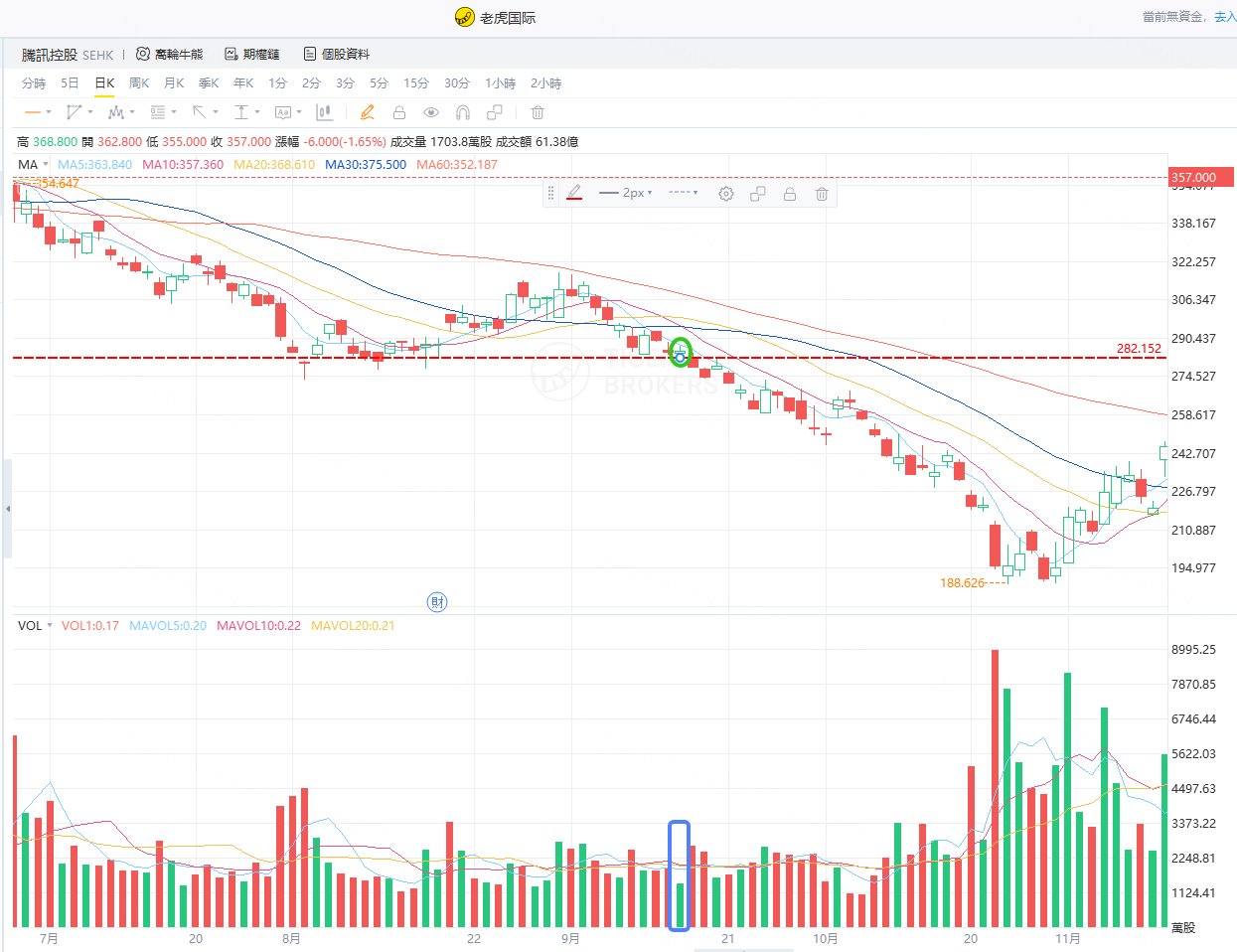Click the MAVOL10:0.22 legend

coord(258,626)
